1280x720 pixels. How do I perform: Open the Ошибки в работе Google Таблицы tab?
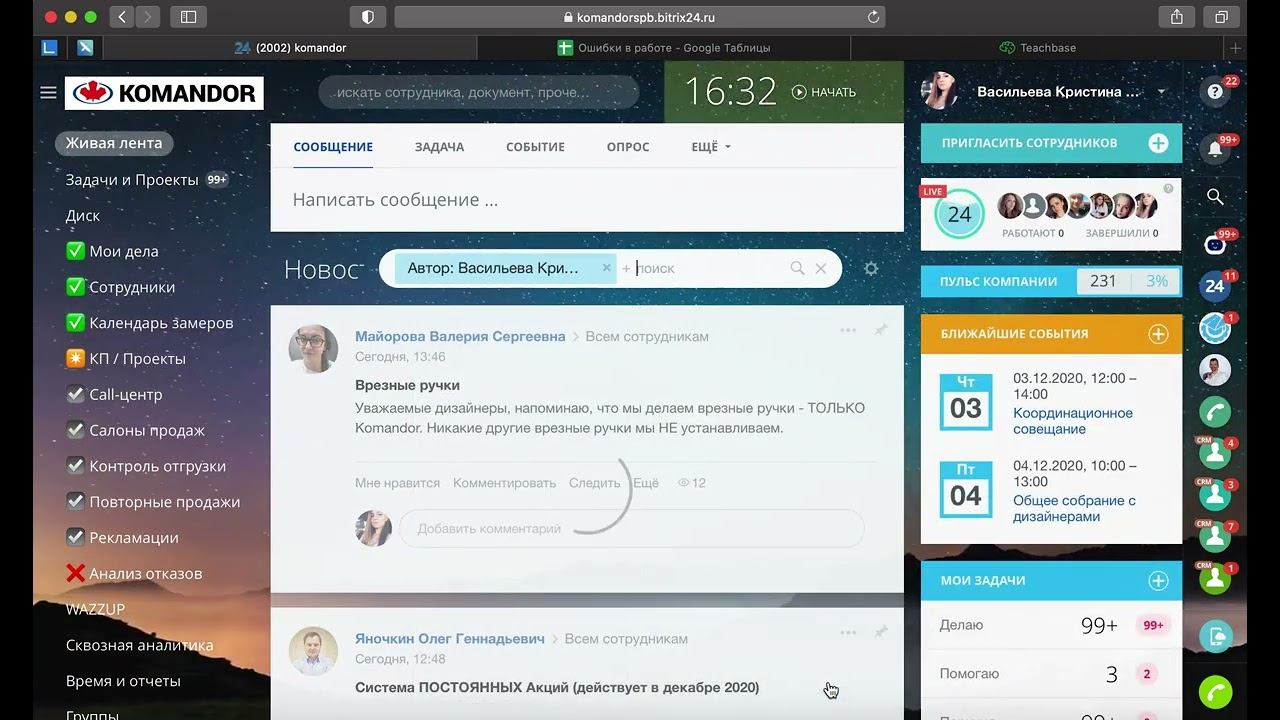pos(664,47)
